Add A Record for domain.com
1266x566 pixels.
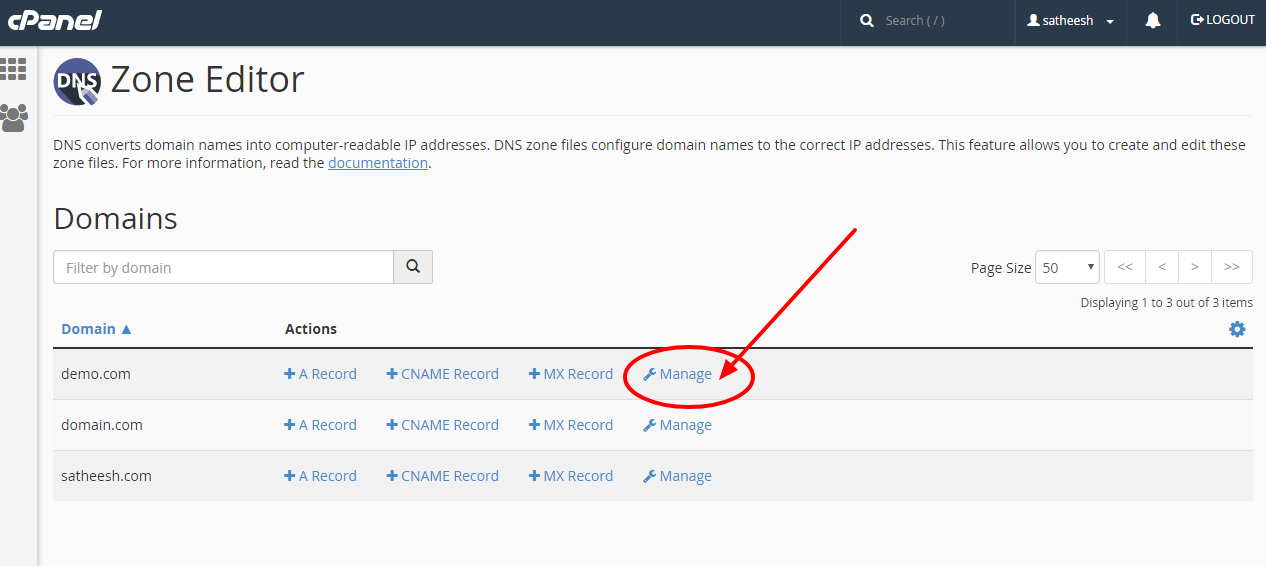320,425
